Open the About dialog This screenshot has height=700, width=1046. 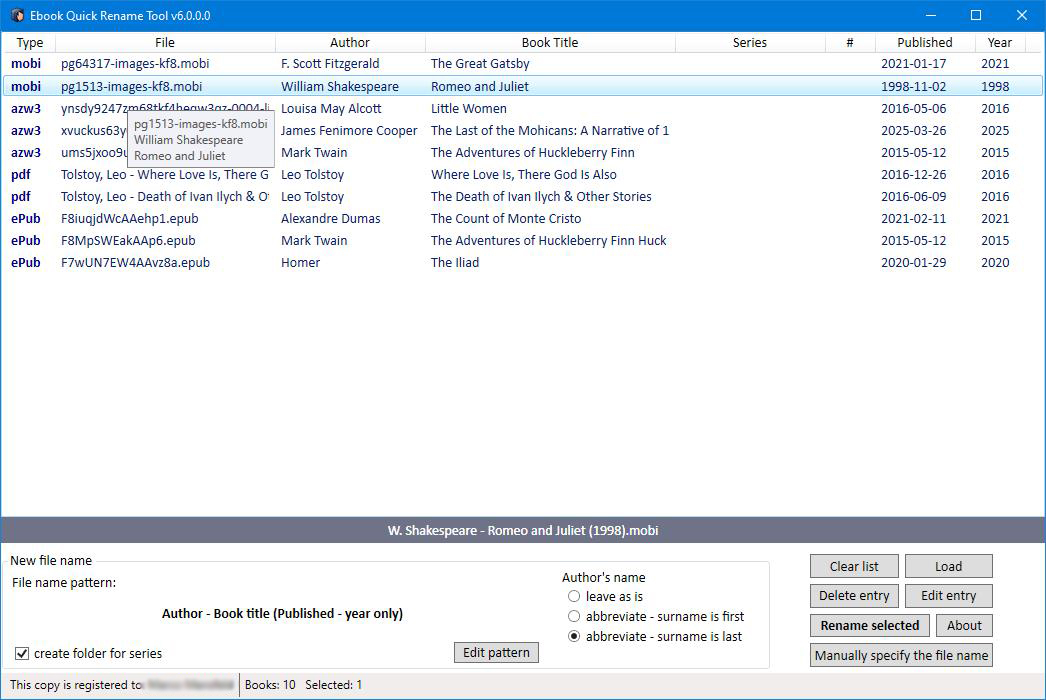pyautogui.click(x=964, y=625)
